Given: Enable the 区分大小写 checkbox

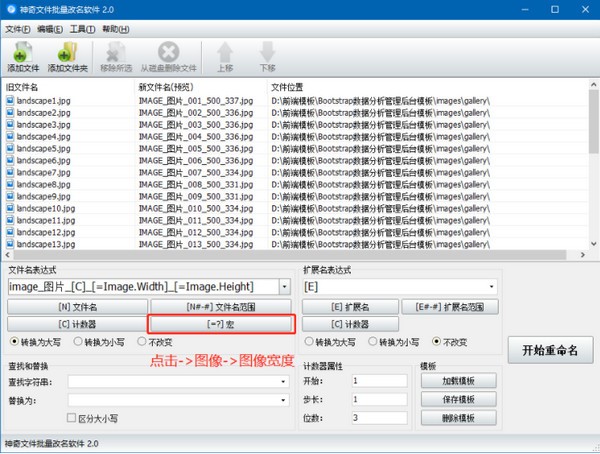Looking at the screenshot, I should click(x=71, y=419).
